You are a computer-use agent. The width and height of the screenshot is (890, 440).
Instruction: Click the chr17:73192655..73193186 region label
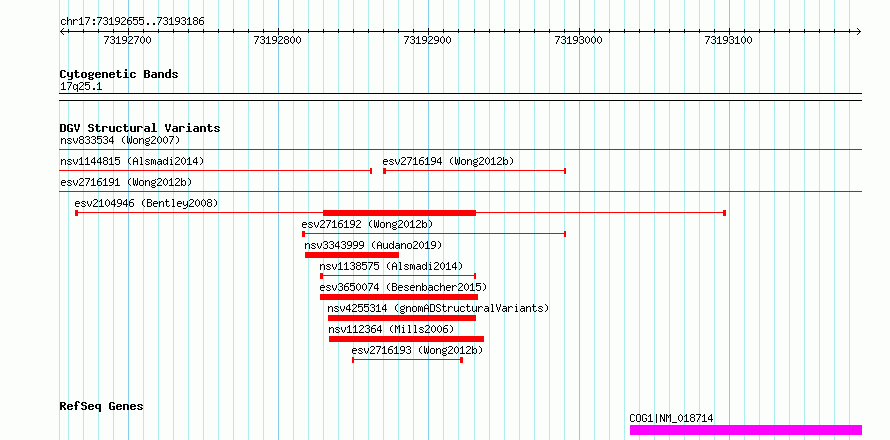(132, 22)
